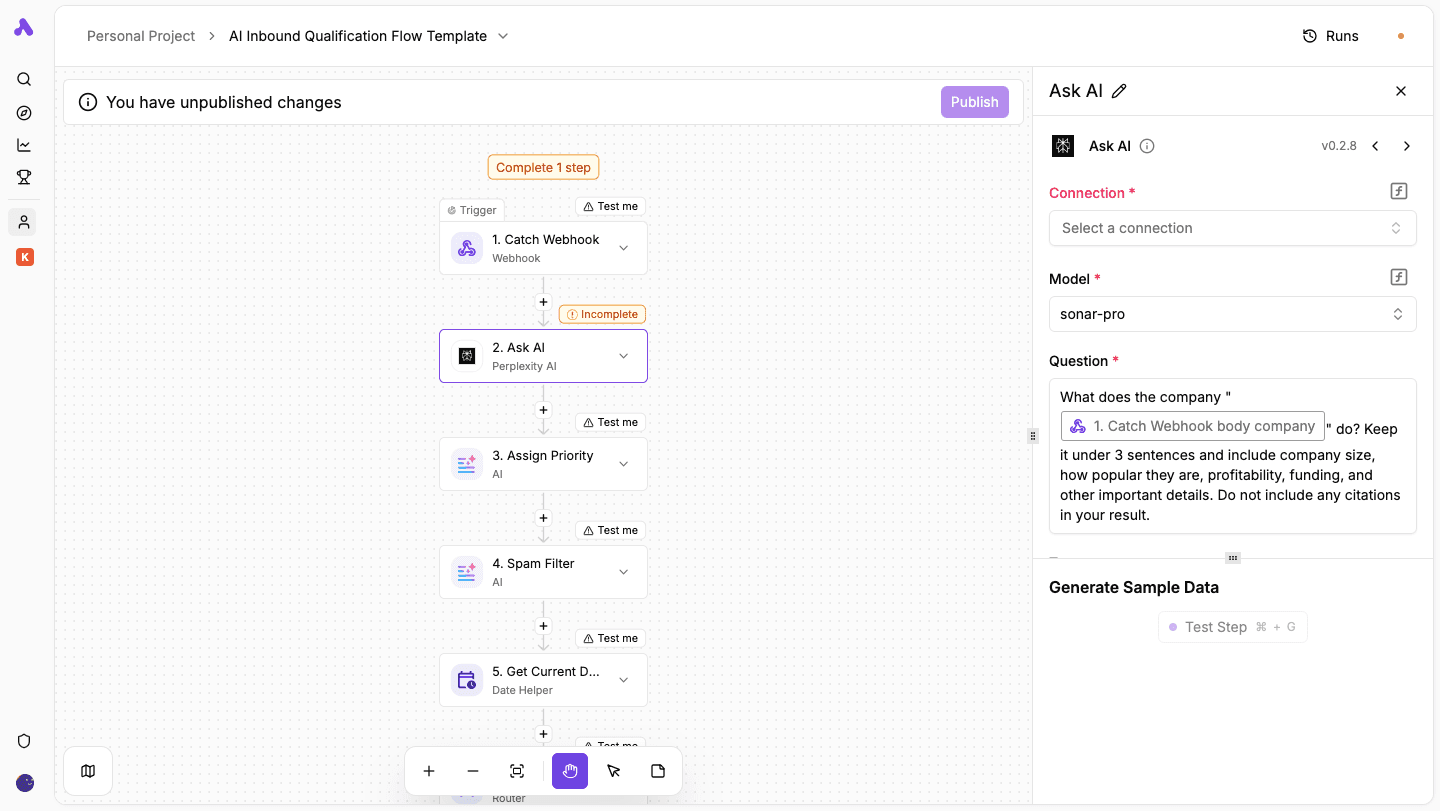This screenshot has height=811, width=1440.
Task: Go back to Personal Project breadcrumb
Action: point(140,36)
